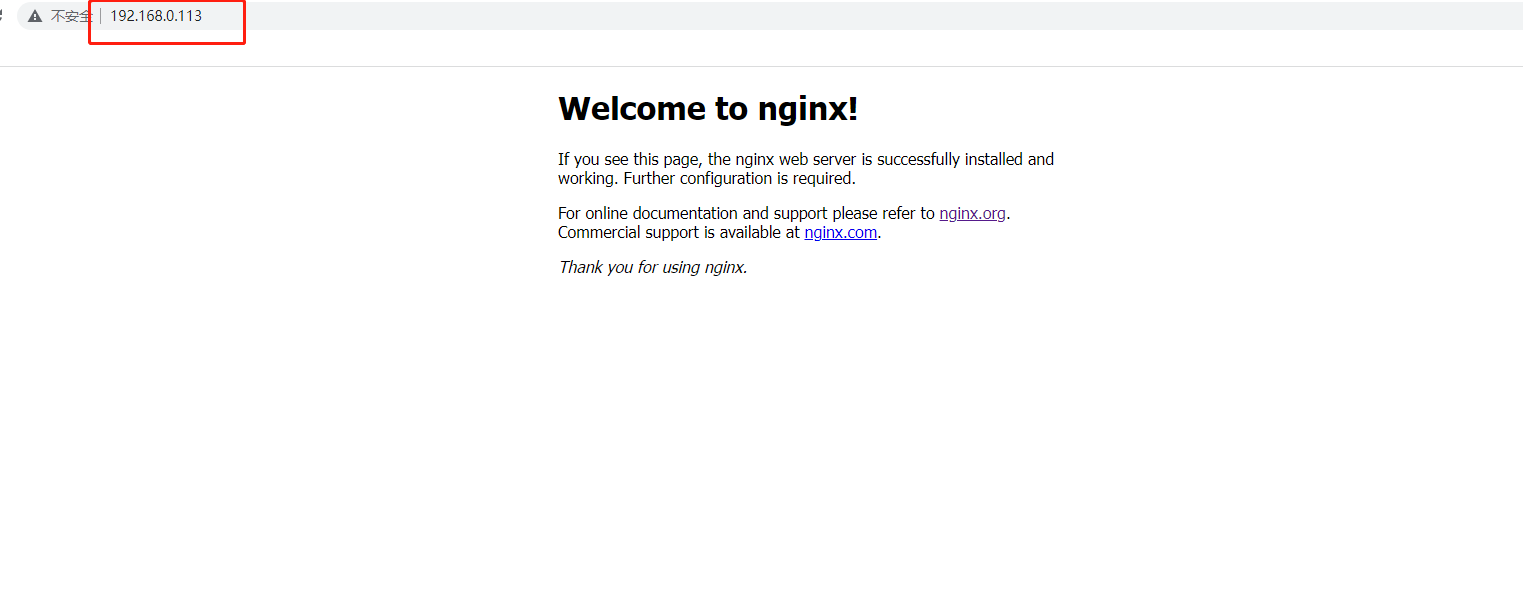Viewport: 1523px width, 599px height.
Task: Click the 192.168.0.113 address in URL bar
Action: coord(156,16)
